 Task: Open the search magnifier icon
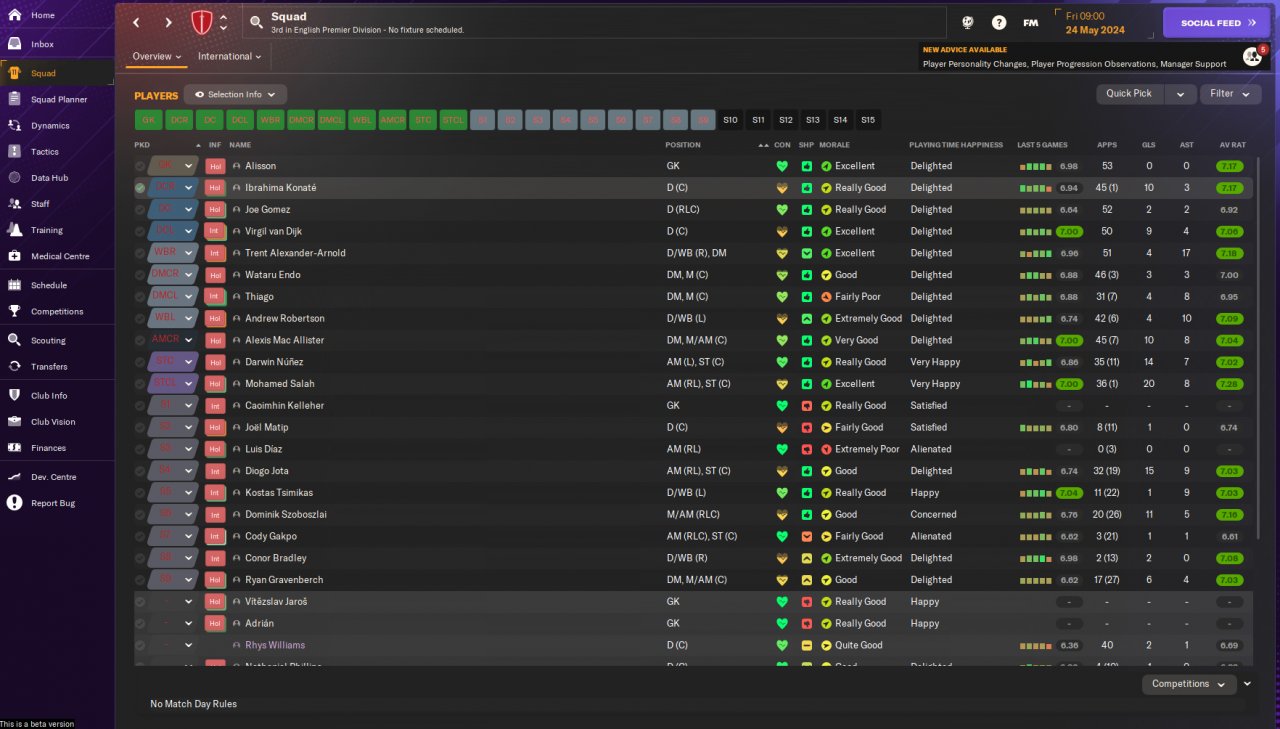point(256,22)
